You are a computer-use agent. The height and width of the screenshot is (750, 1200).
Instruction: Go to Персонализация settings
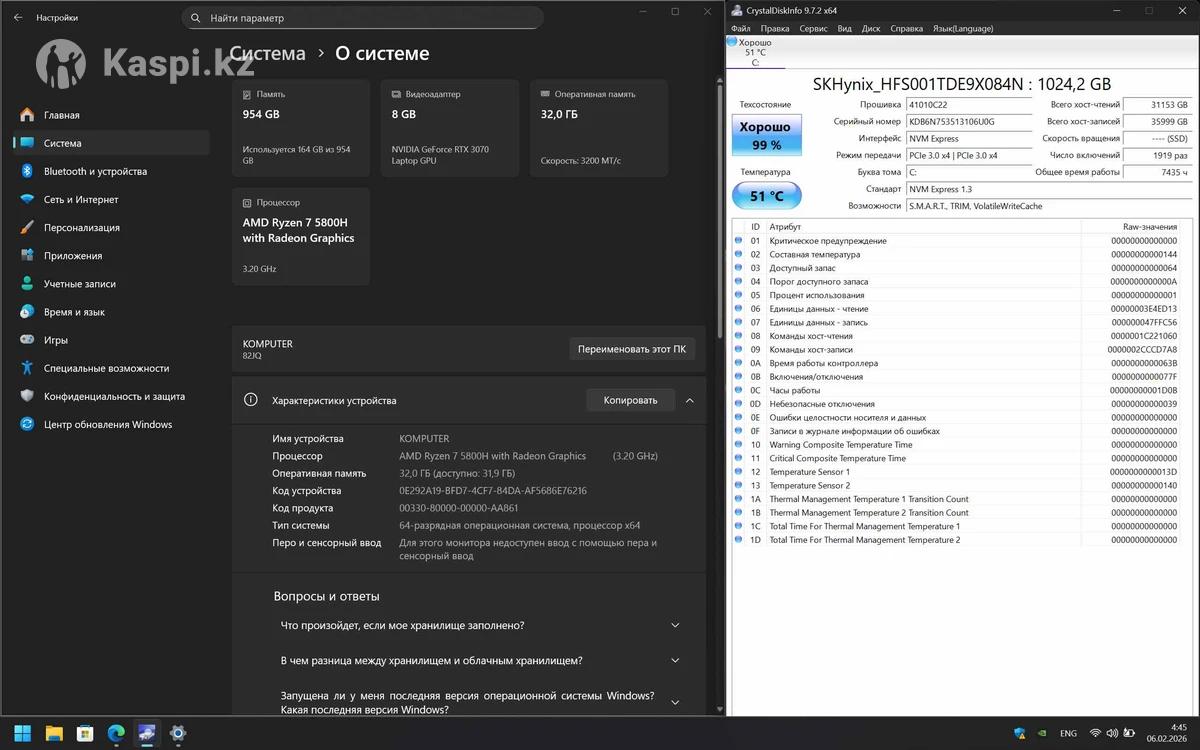82,228
